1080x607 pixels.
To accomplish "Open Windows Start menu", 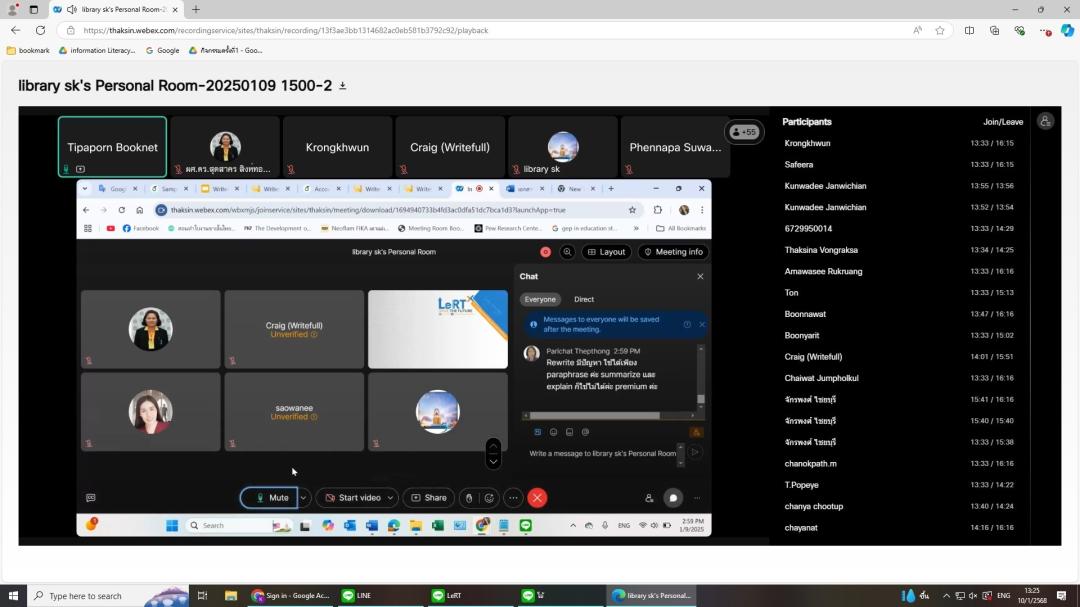I will (12, 595).
